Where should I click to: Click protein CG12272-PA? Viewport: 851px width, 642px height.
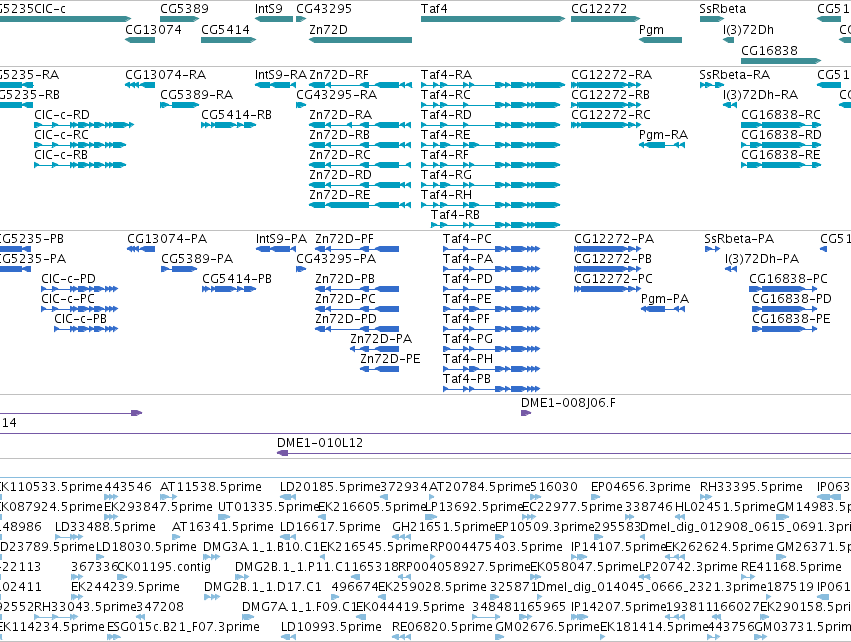pyautogui.click(x=607, y=249)
